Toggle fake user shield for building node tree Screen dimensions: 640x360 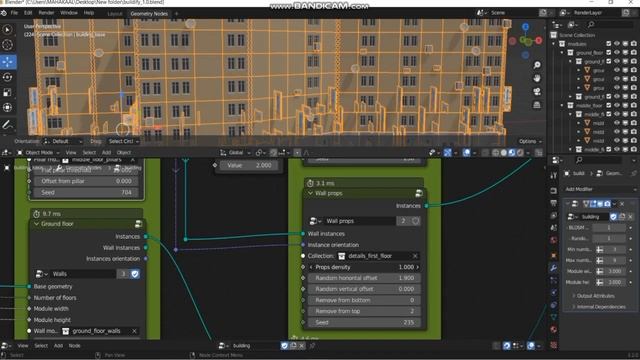pos(284,346)
